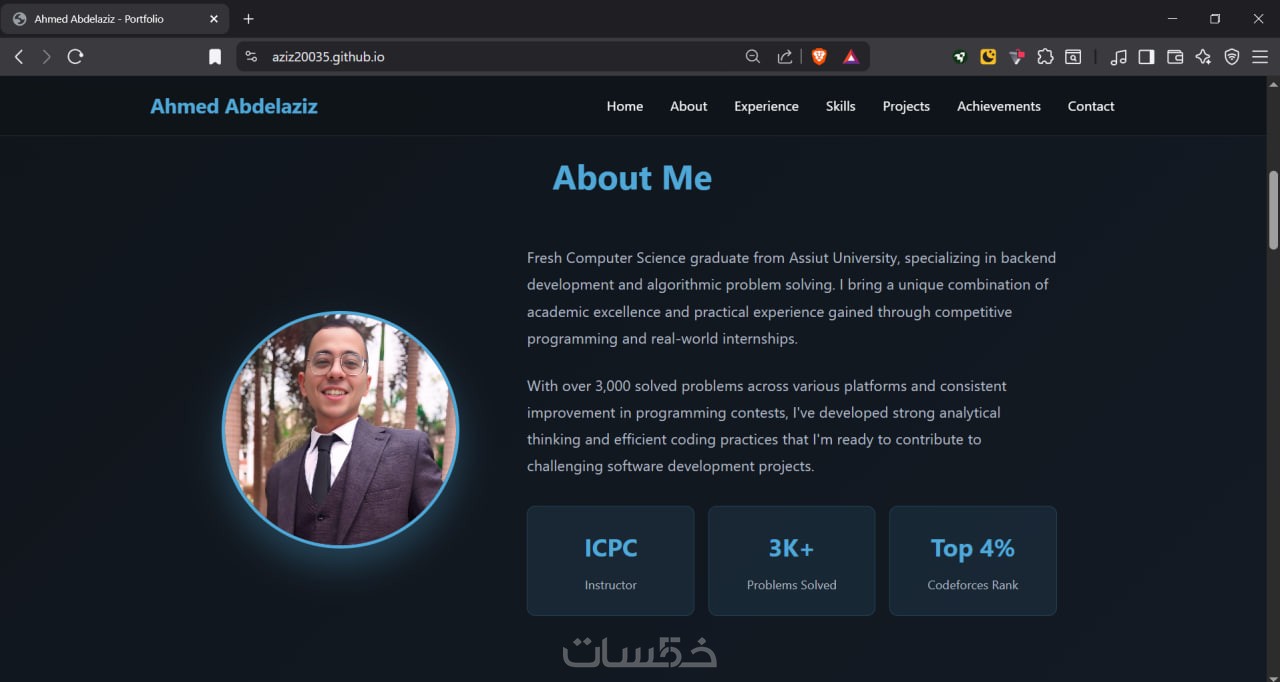View site information icon in address bar
This screenshot has width=1280, height=682.
pos(251,57)
